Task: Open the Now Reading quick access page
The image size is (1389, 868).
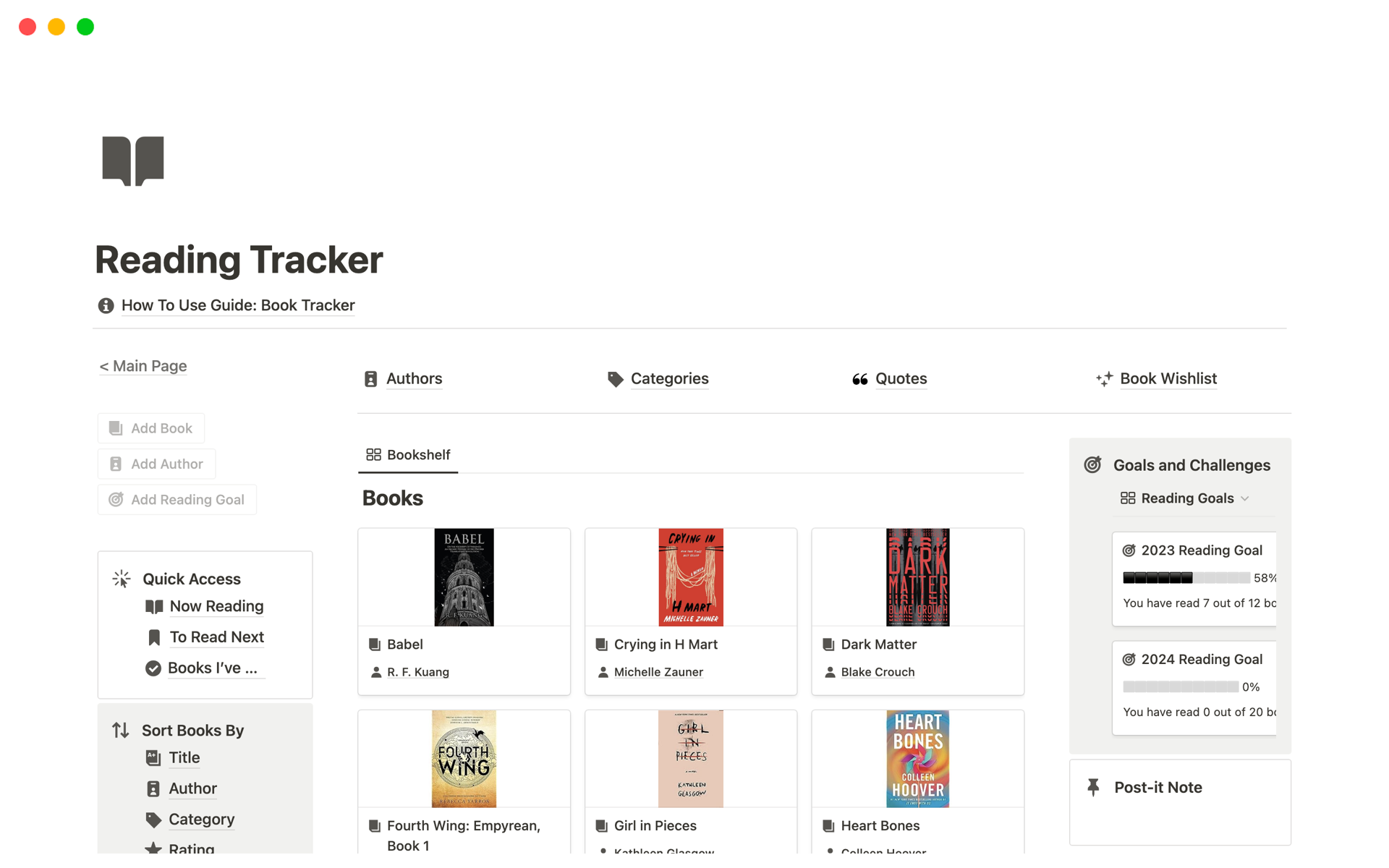Action: pos(216,606)
